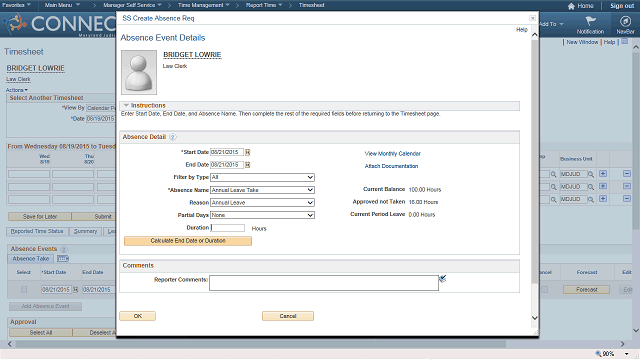
Task: Open the Absence Name dropdown
Action: click(x=262, y=190)
